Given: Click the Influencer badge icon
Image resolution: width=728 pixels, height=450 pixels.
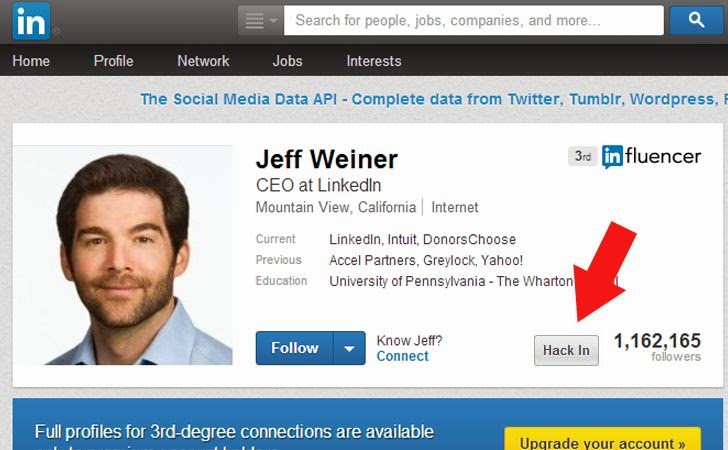Looking at the screenshot, I should pyautogui.click(x=651, y=157).
